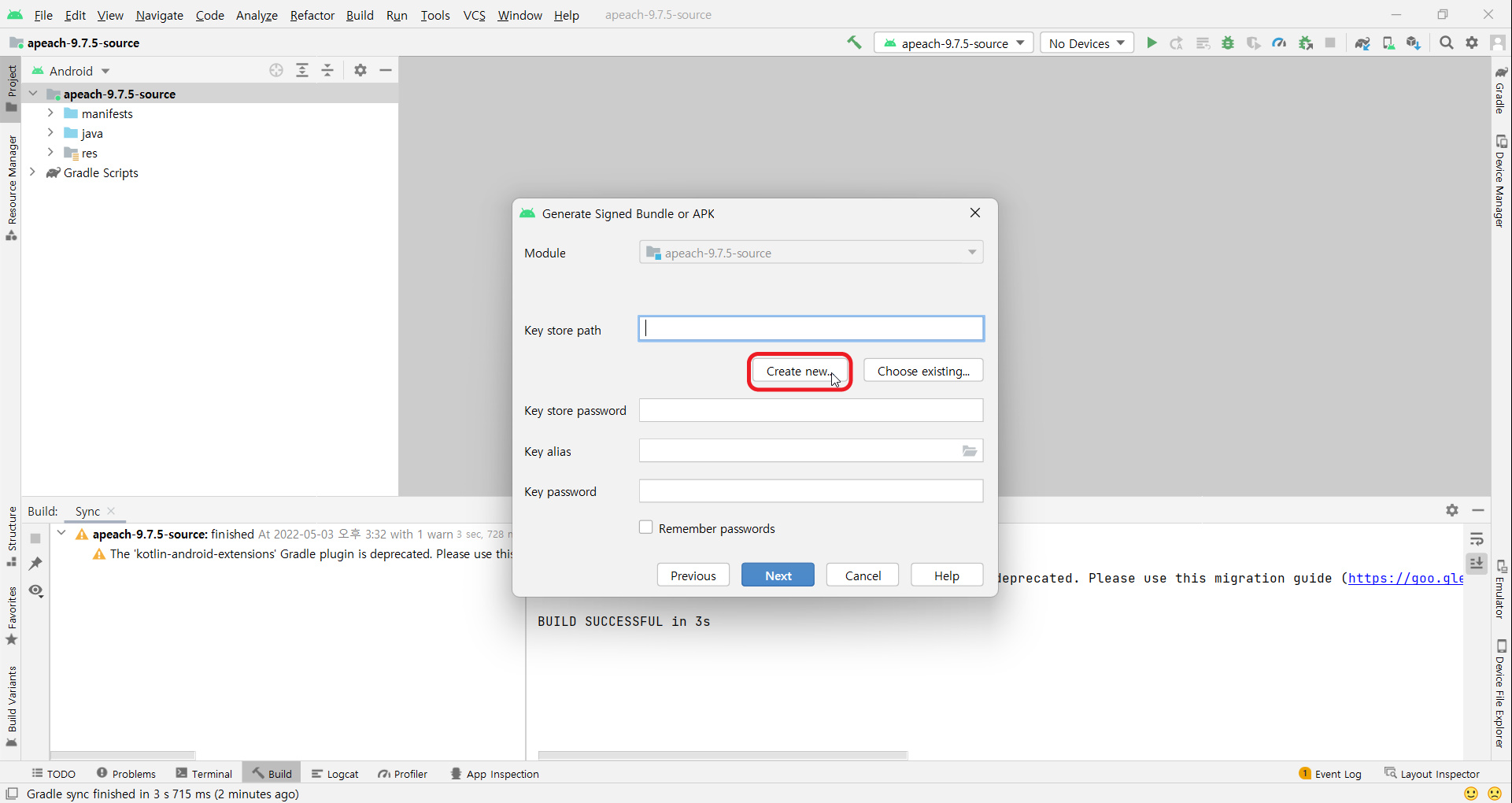Viewport: 1512px width, 803px height.
Task: Collapse the apeach-9.7.5-source tree root
Action: point(33,94)
